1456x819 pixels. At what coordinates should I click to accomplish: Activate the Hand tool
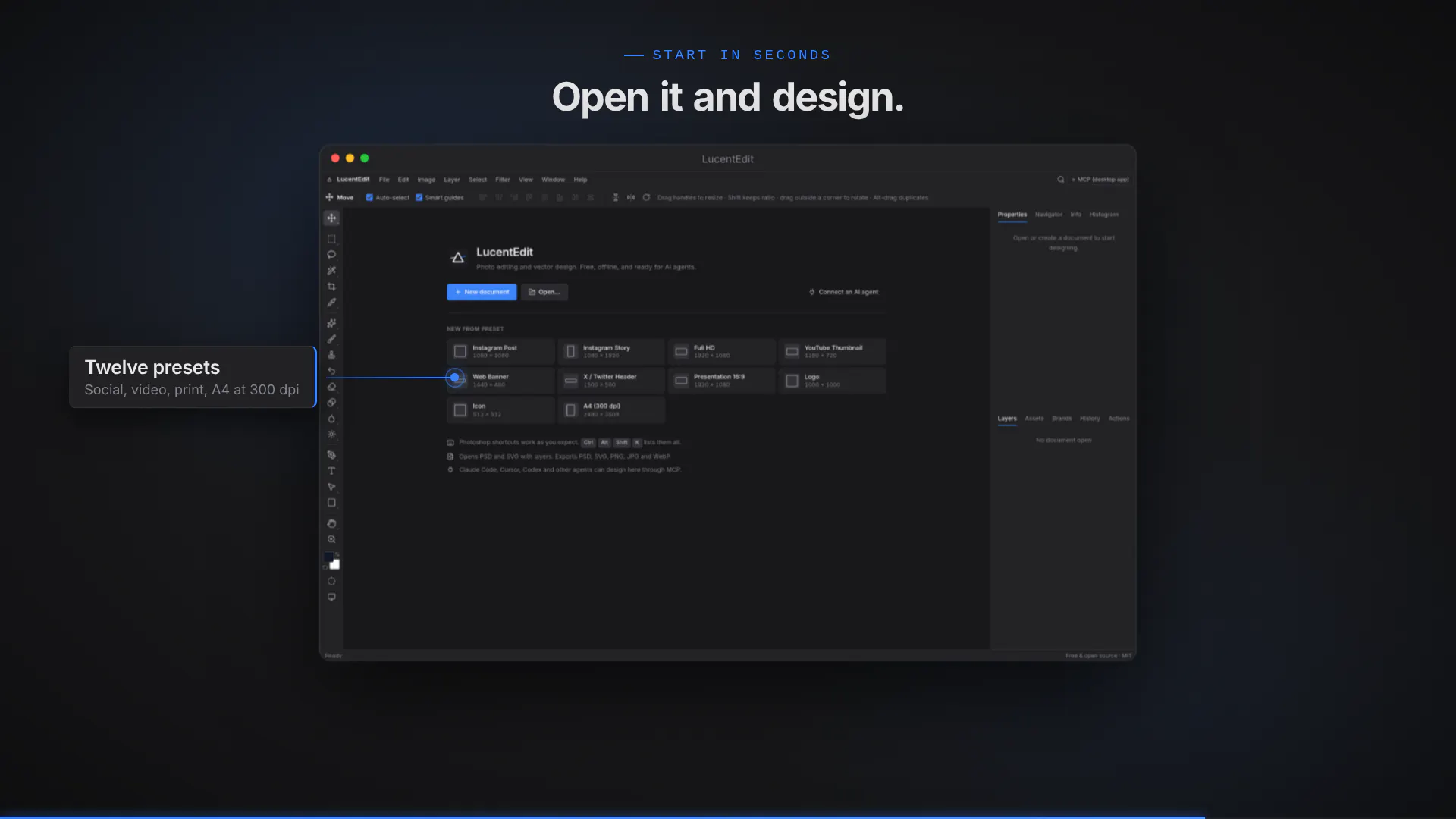pos(331,523)
